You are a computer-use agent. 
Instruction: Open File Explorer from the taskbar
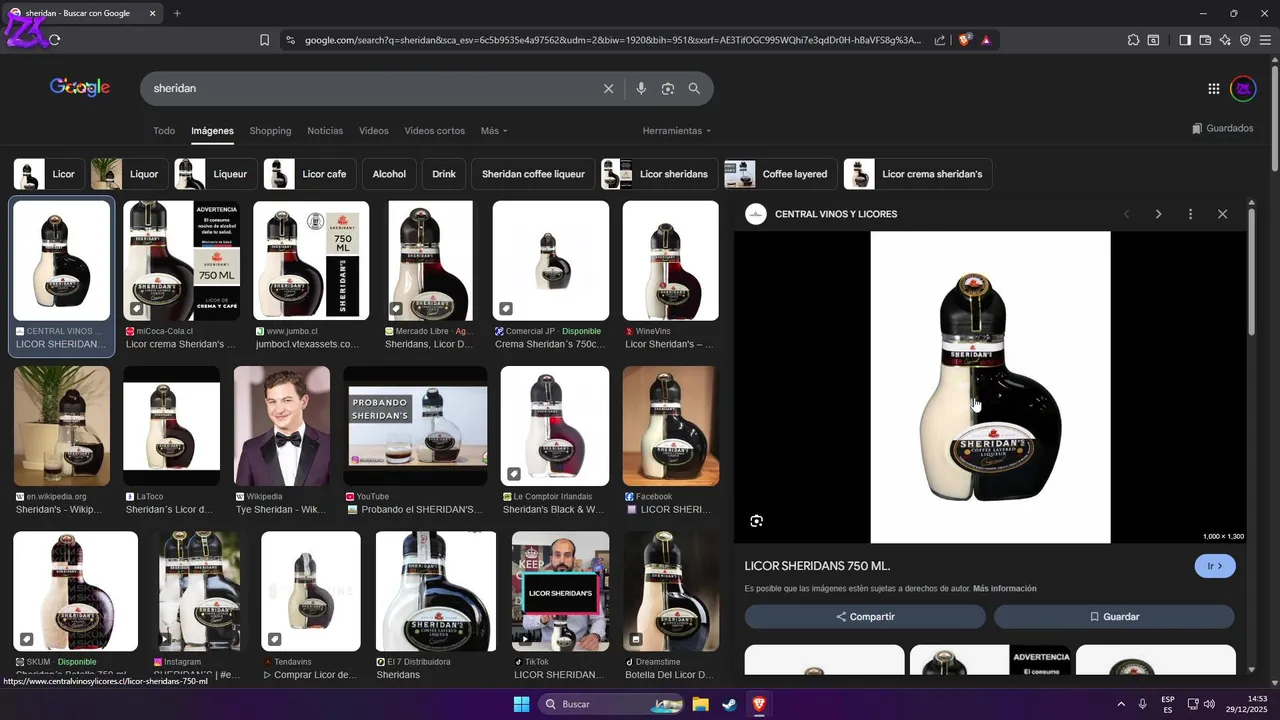[x=700, y=704]
